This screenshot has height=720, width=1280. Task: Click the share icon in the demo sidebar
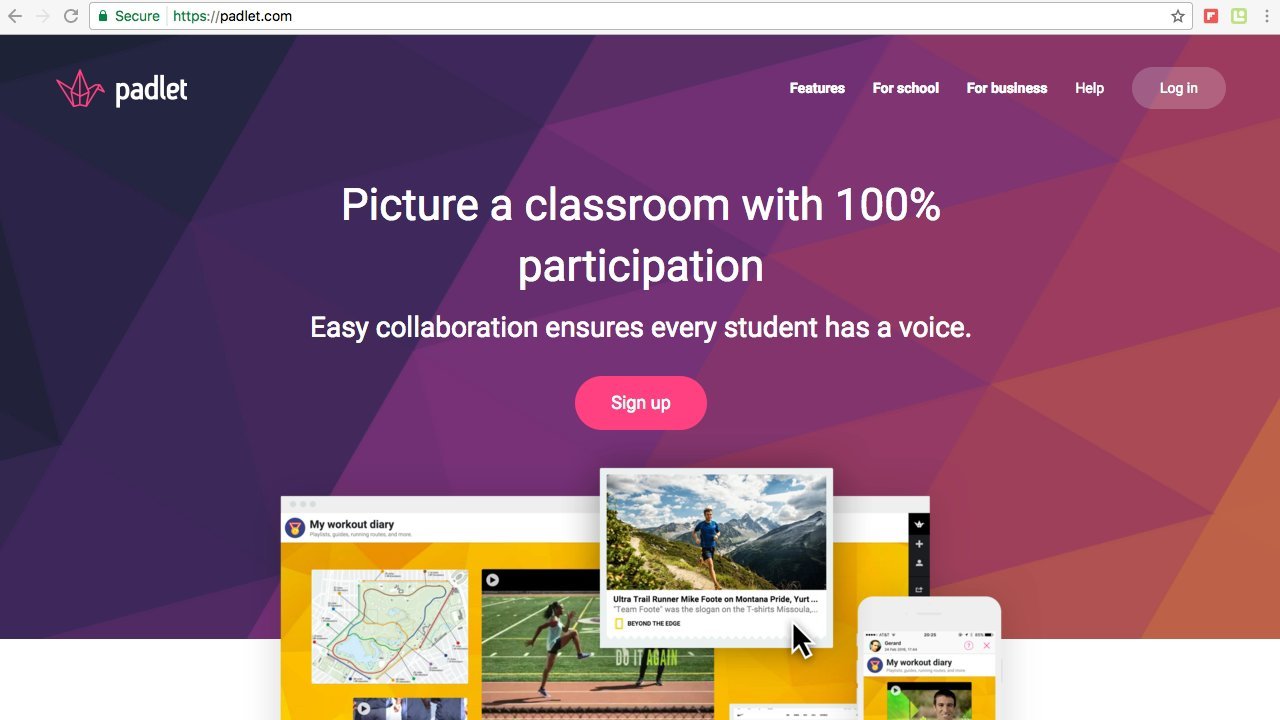918,589
